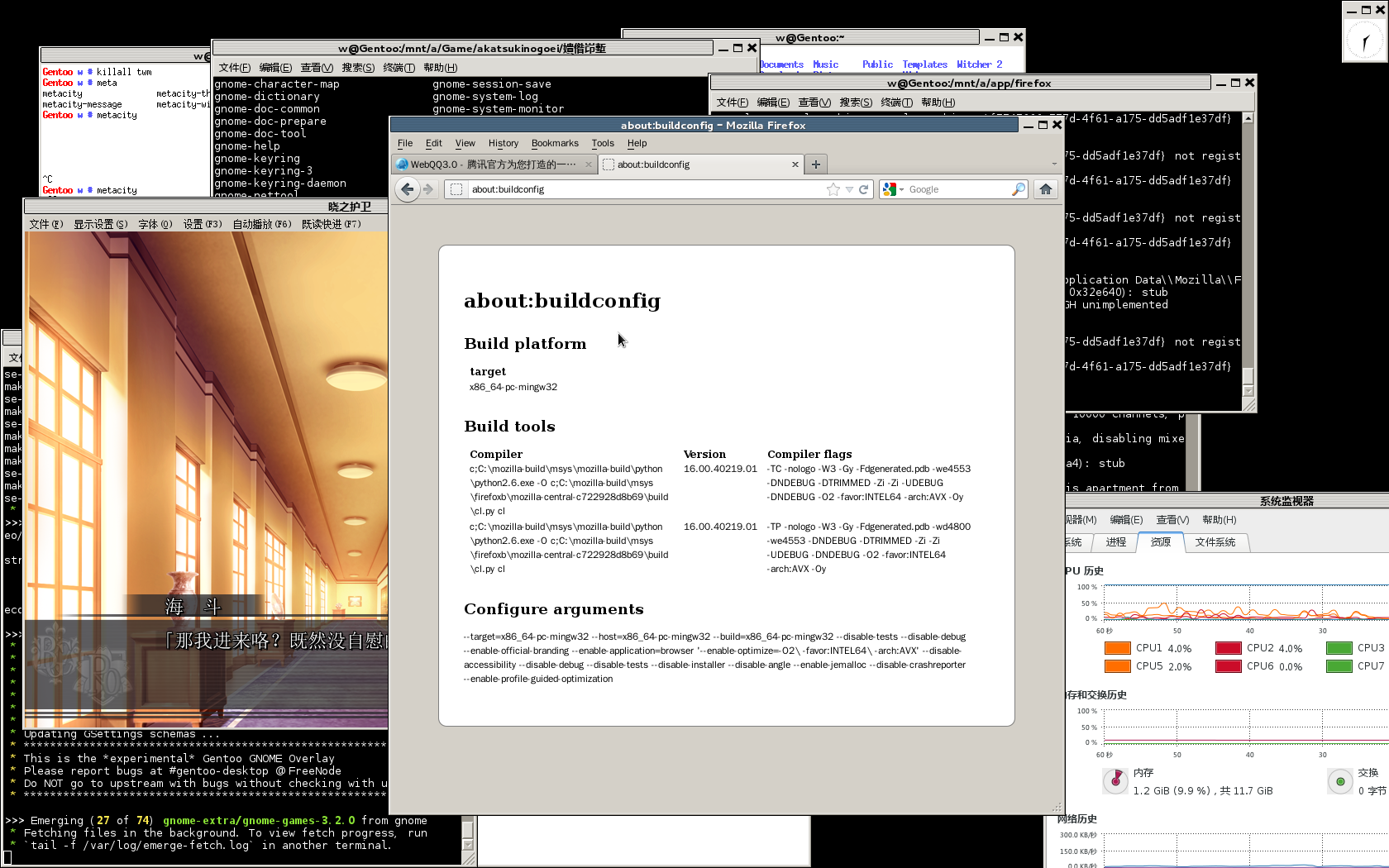The width and height of the screenshot is (1389, 868).
Task: Click firefox terminal scrollbar down arrow
Action: pos(1248,391)
